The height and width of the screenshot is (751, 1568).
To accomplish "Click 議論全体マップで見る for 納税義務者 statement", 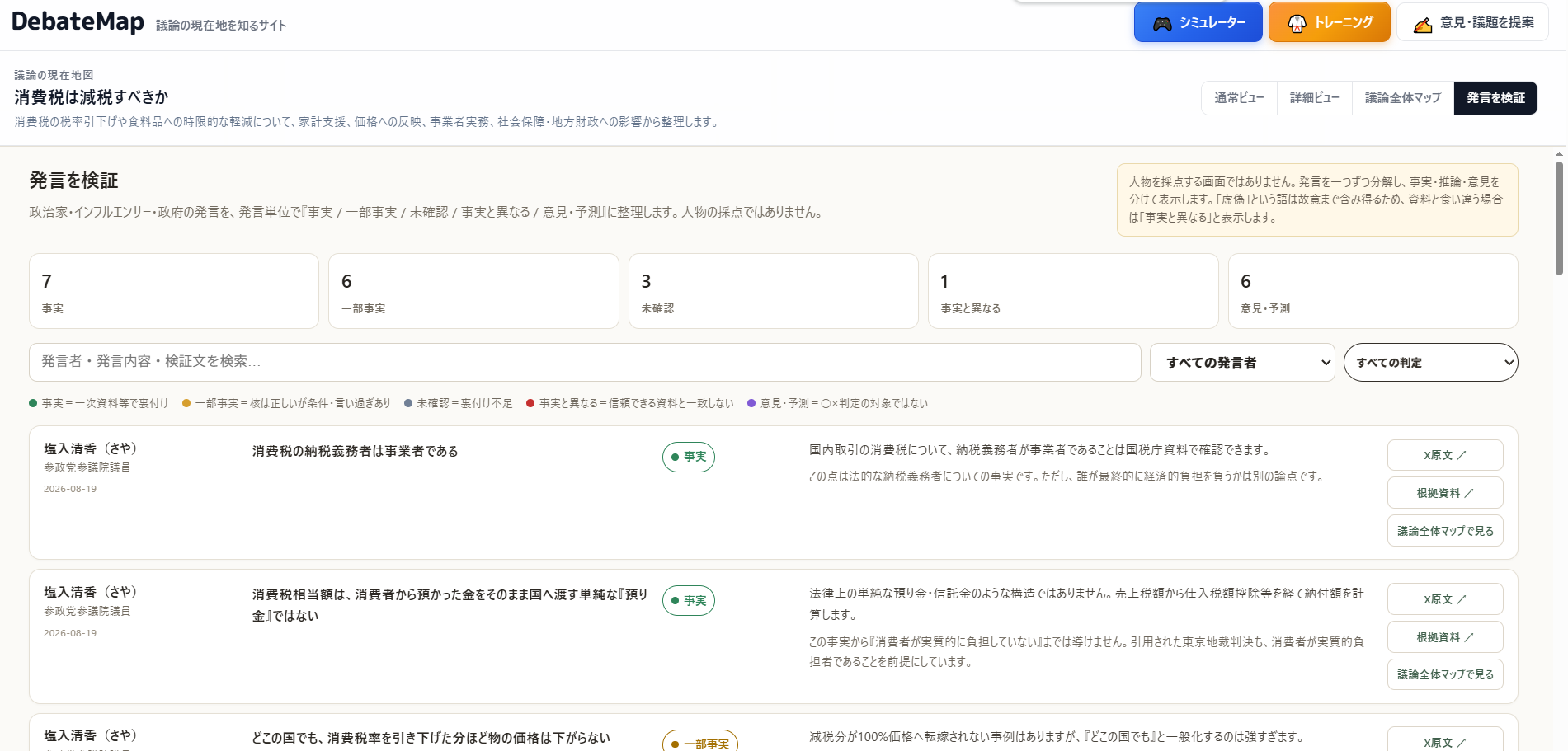I will (x=1445, y=531).
